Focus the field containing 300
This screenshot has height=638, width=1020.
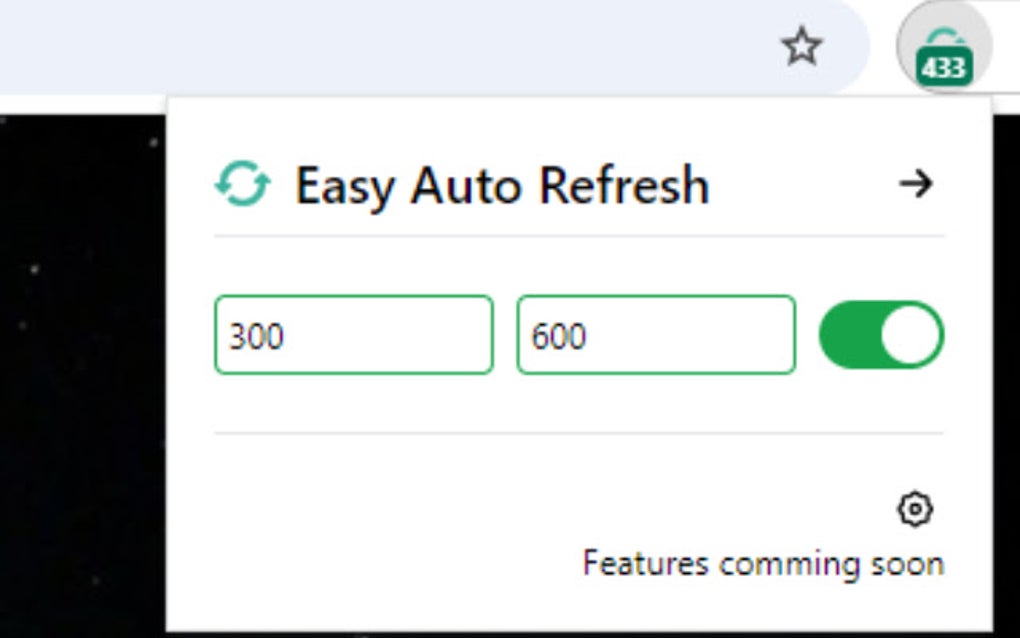coord(353,335)
